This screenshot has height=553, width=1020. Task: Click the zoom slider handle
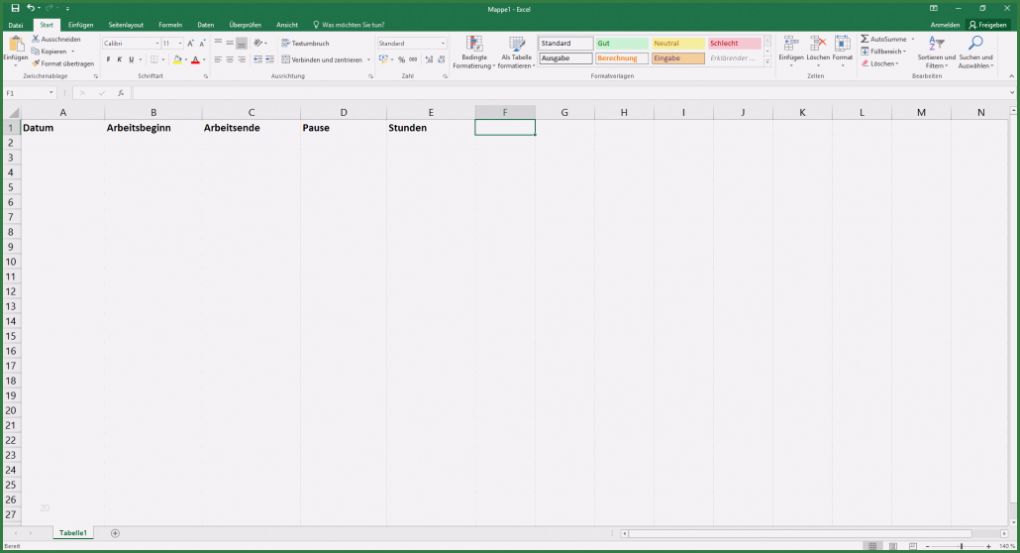tap(961, 546)
